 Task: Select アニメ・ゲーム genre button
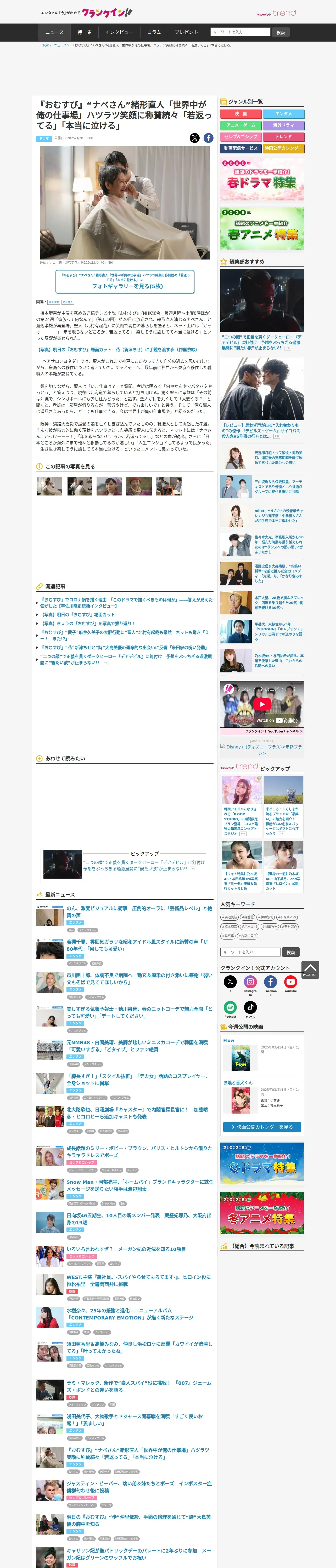(x=241, y=125)
